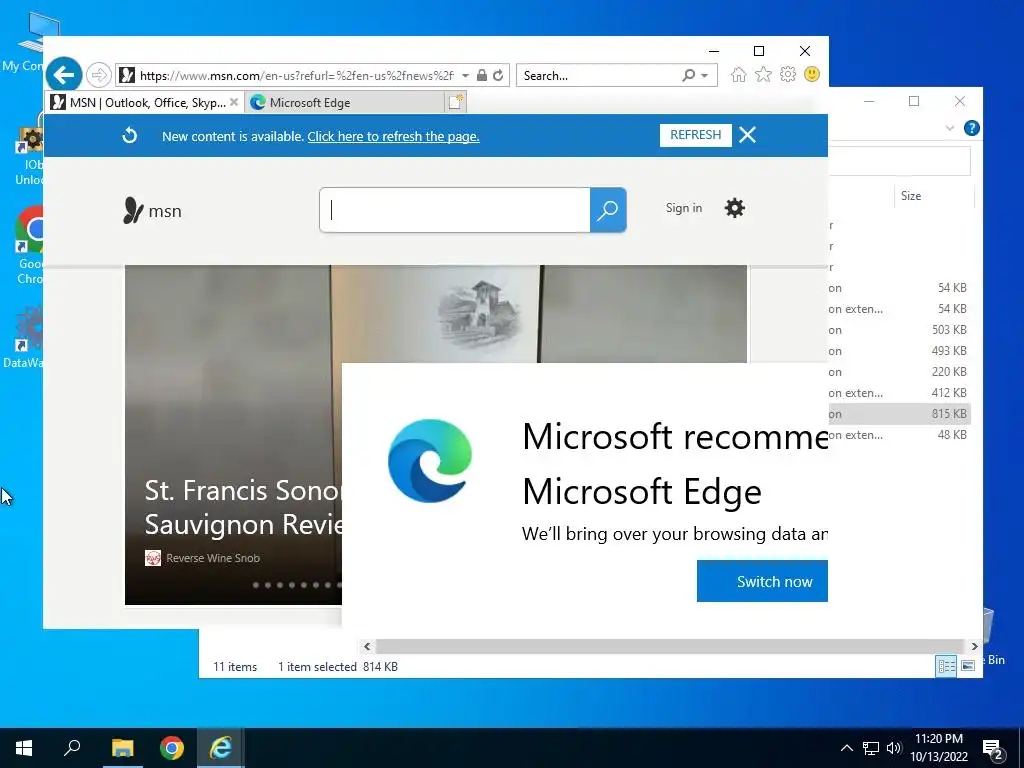Click the magnifier in IE search box

pyautogui.click(x=689, y=75)
